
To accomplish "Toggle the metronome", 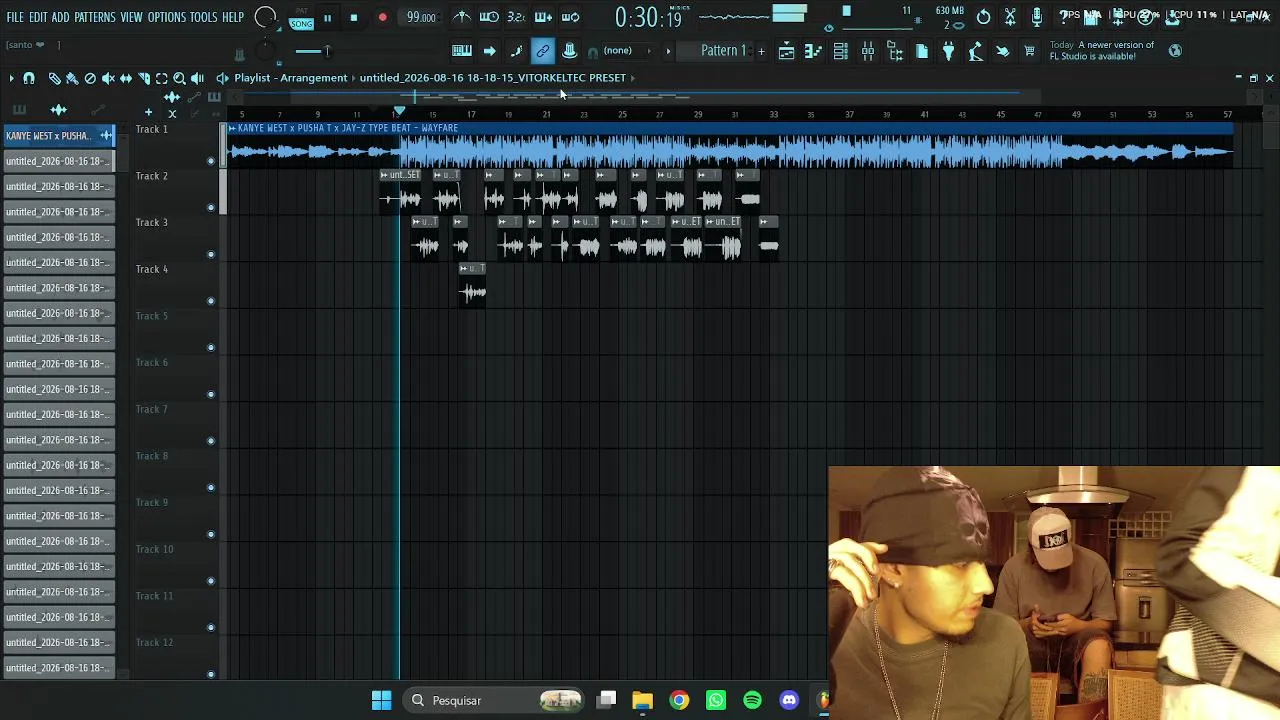I will 462,17.
